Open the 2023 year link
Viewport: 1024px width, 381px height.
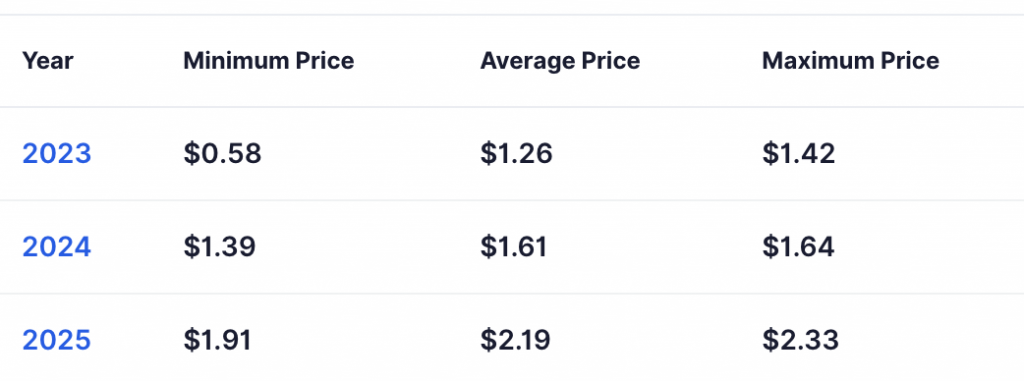coord(57,154)
